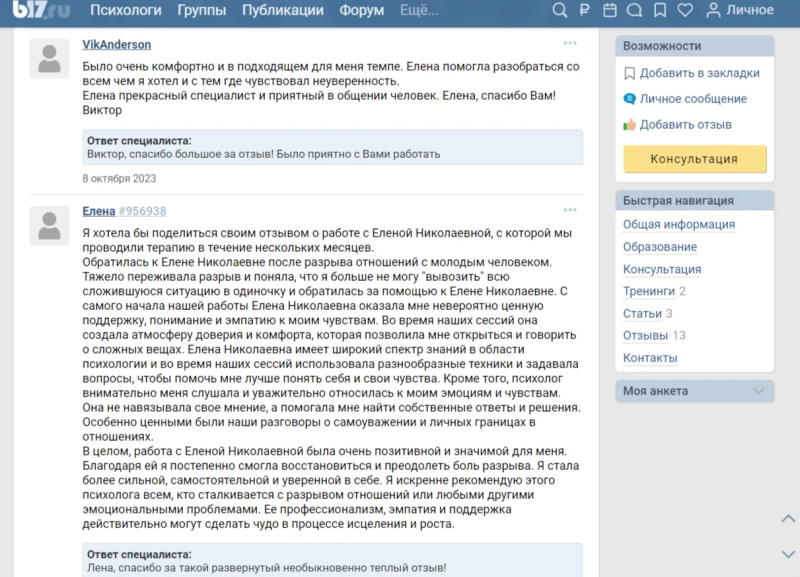The width and height of the screenshot is (800, 577).
Task: Open the Ещё... menu
Action: [419, 10]
